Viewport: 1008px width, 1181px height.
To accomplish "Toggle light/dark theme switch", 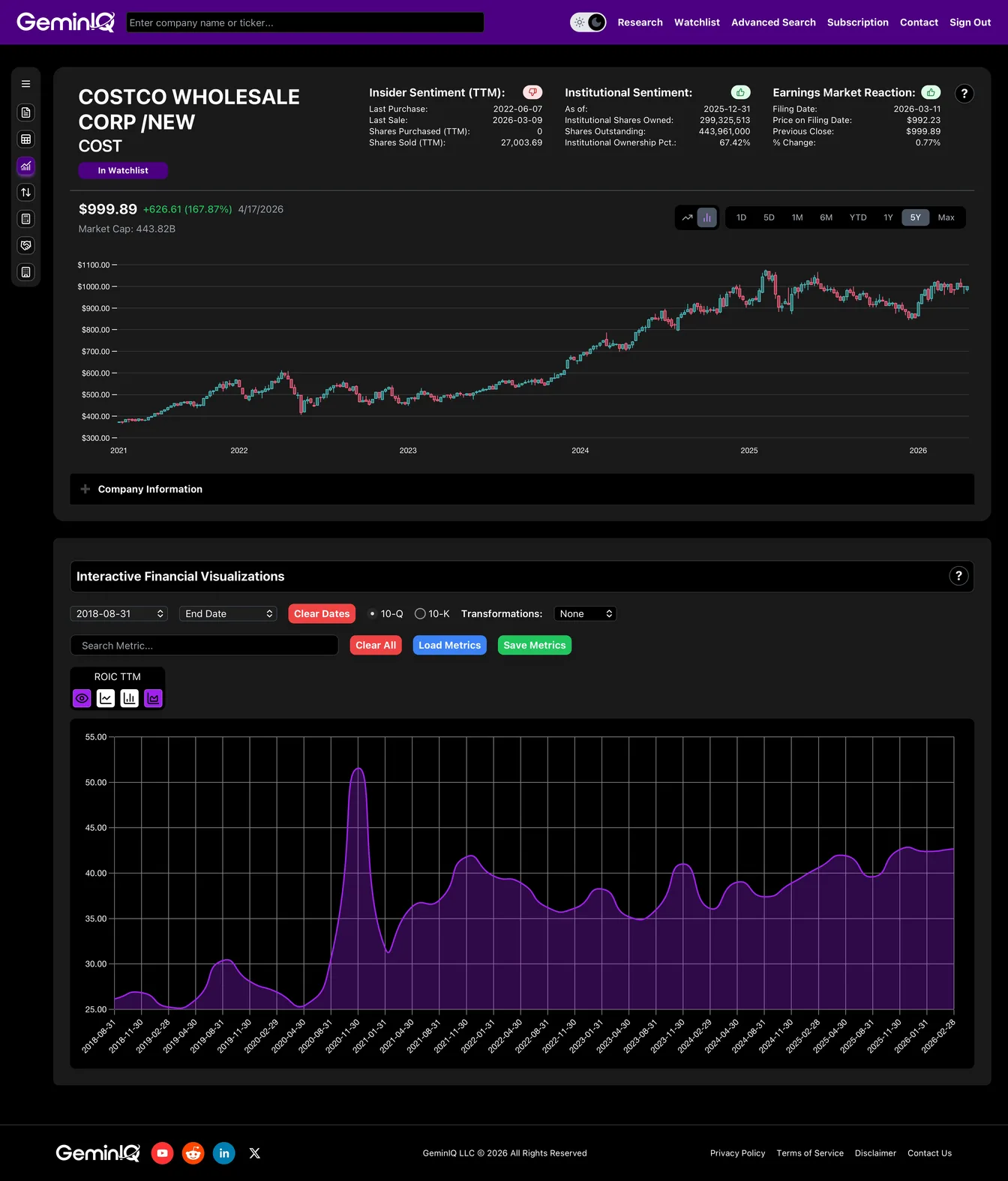I will (x=588, y=22).
